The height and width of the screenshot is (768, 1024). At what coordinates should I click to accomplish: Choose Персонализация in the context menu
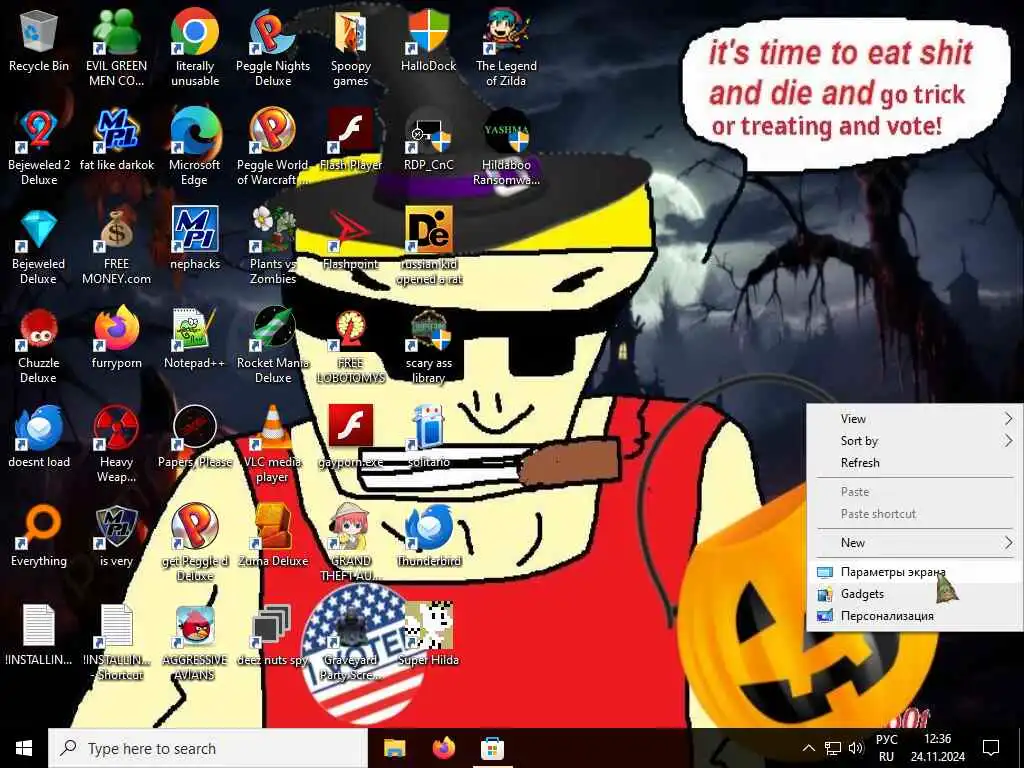click(915, 616)
